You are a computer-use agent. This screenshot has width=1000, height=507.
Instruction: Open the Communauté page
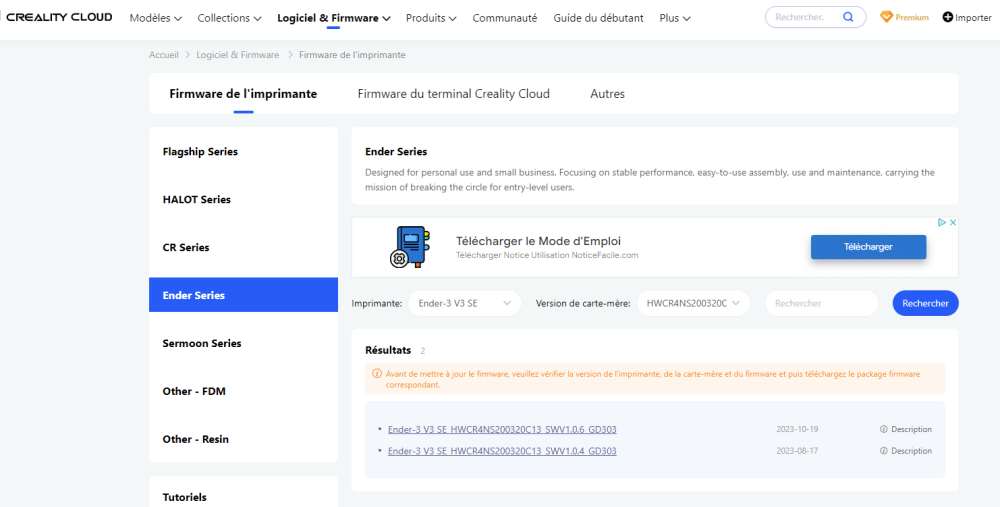505,18
